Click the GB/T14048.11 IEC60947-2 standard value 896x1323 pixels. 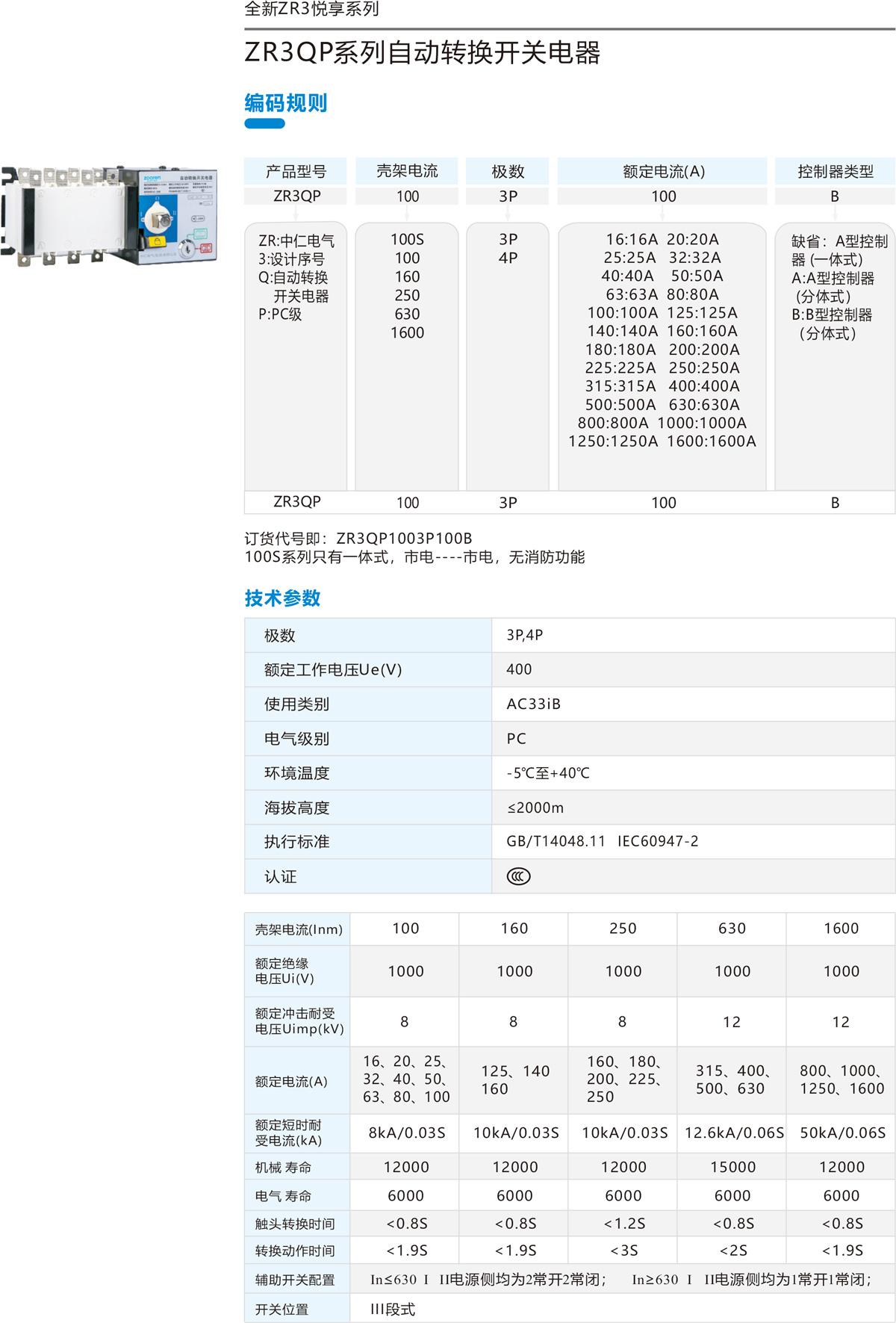click(x=603, y=841)
